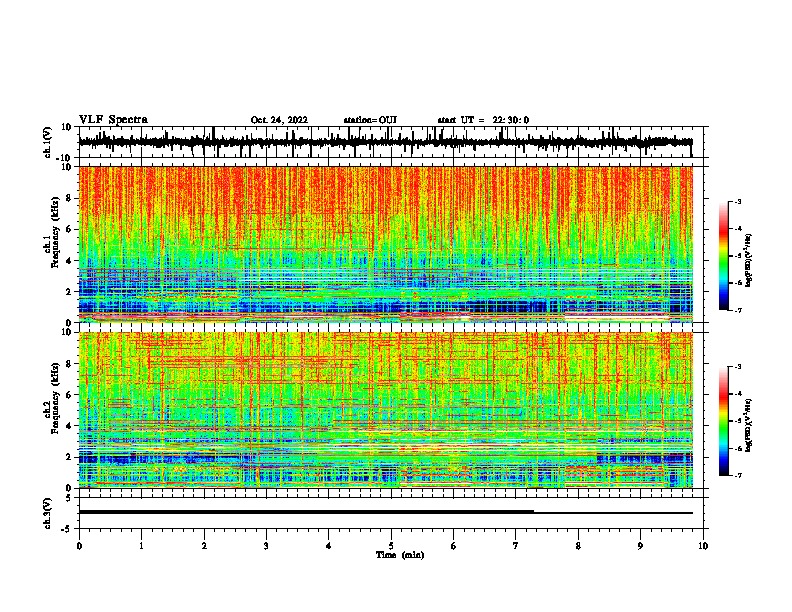
Task: Click the ch.1 color scale log(PSD) unit label
Action: click(749, 261)
